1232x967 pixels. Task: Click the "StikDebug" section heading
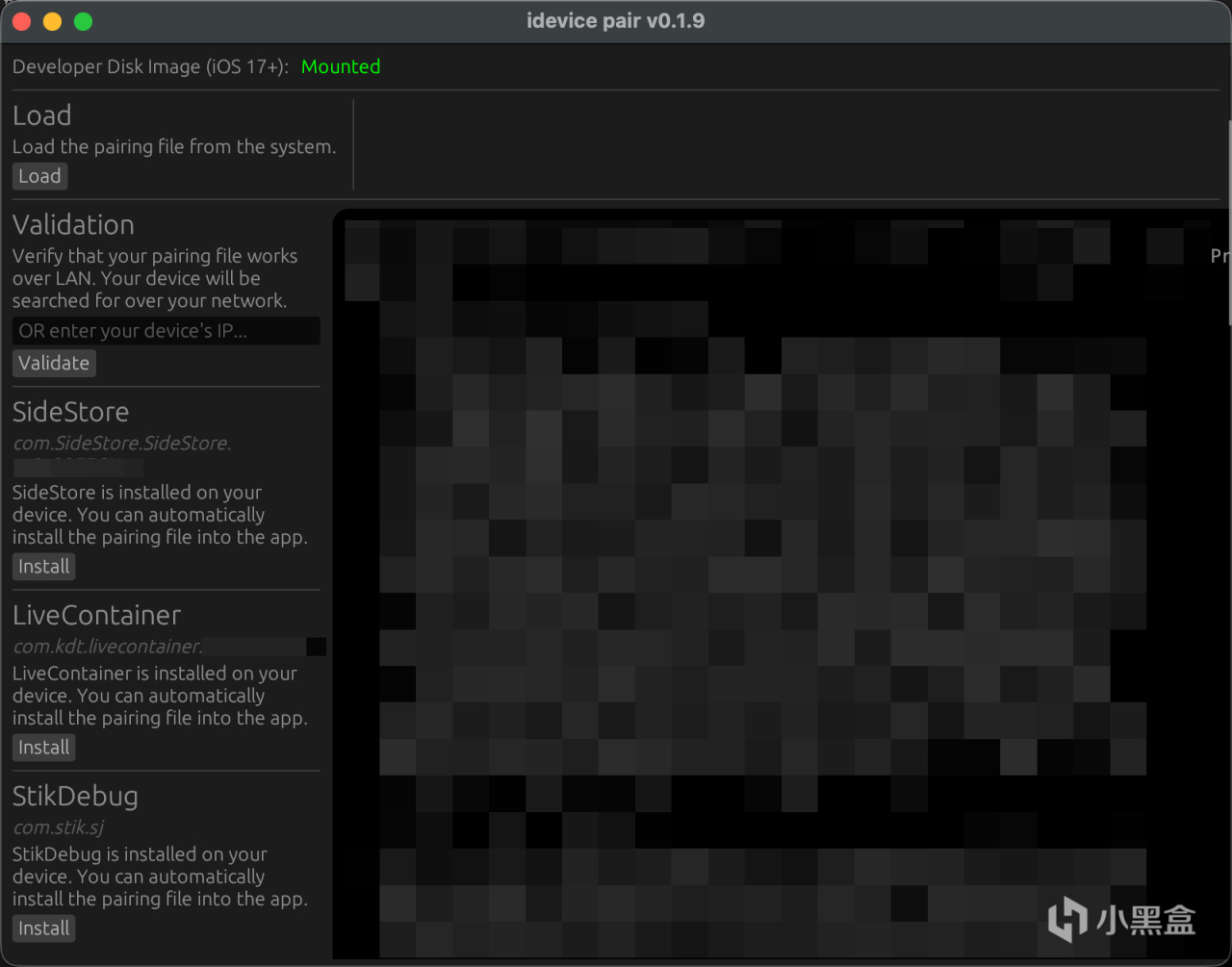click(75, 797)
